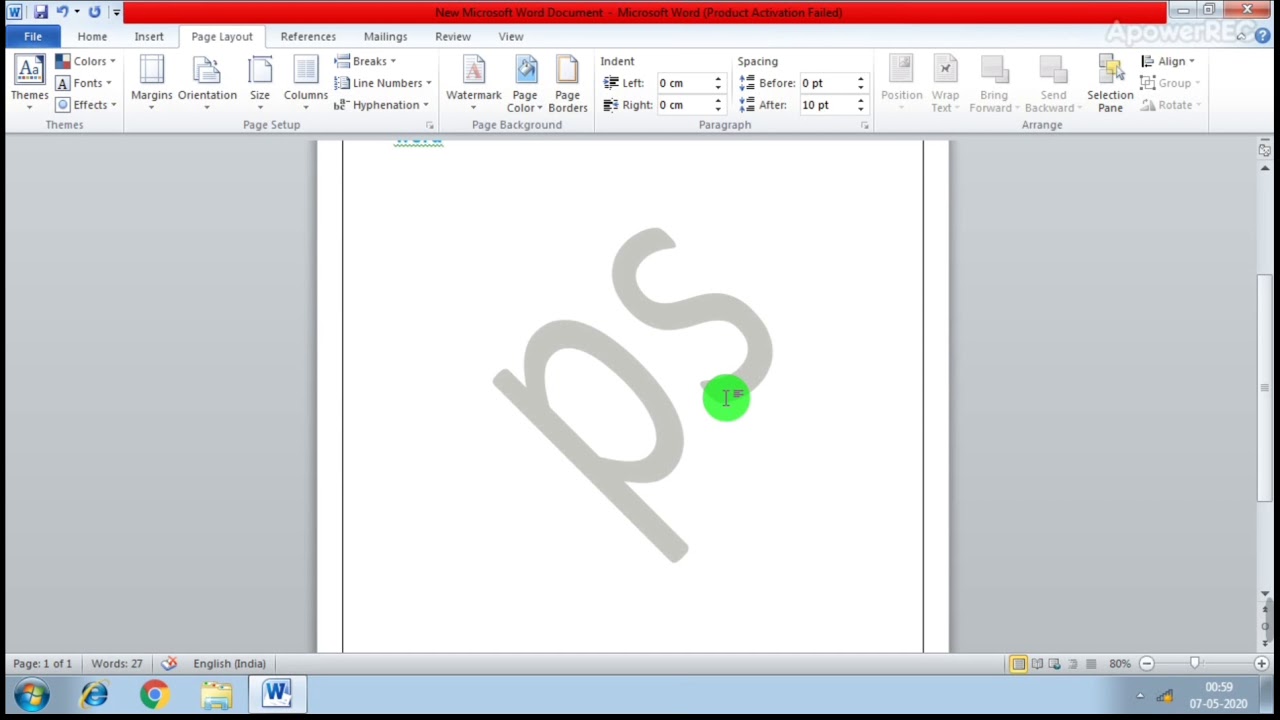Switch to Draft view

click(x=1091, y=664)
